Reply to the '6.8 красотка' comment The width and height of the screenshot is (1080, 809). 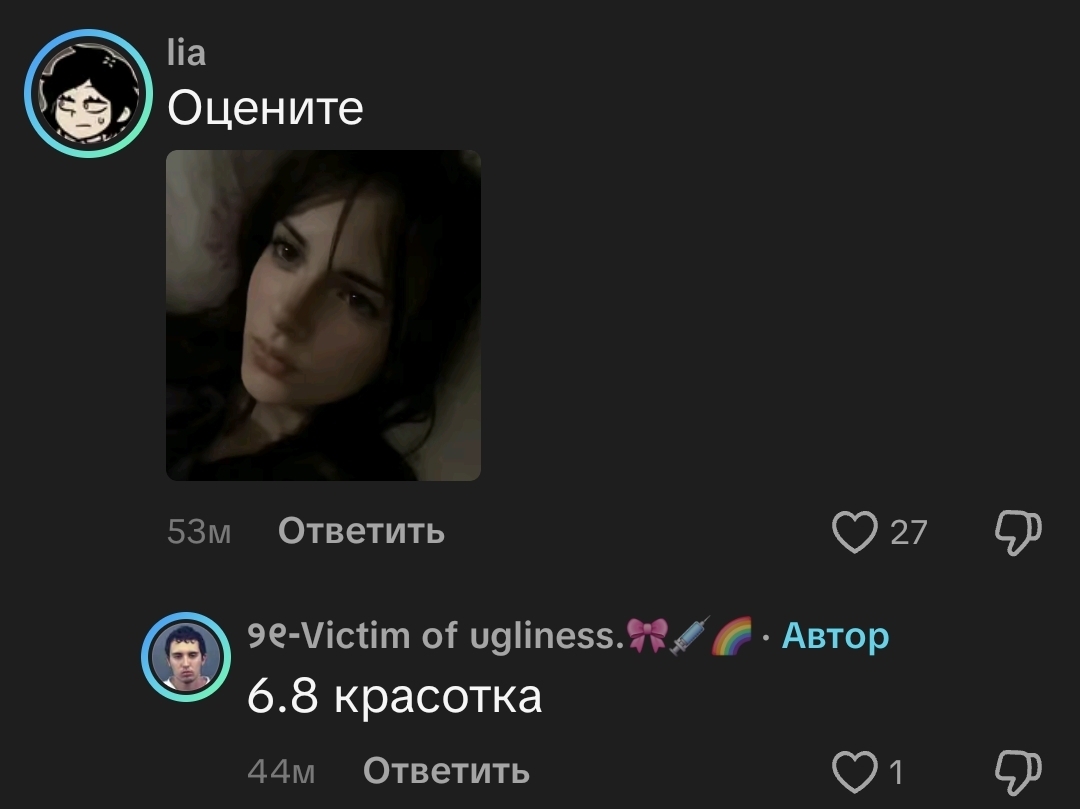click(446, 770)
